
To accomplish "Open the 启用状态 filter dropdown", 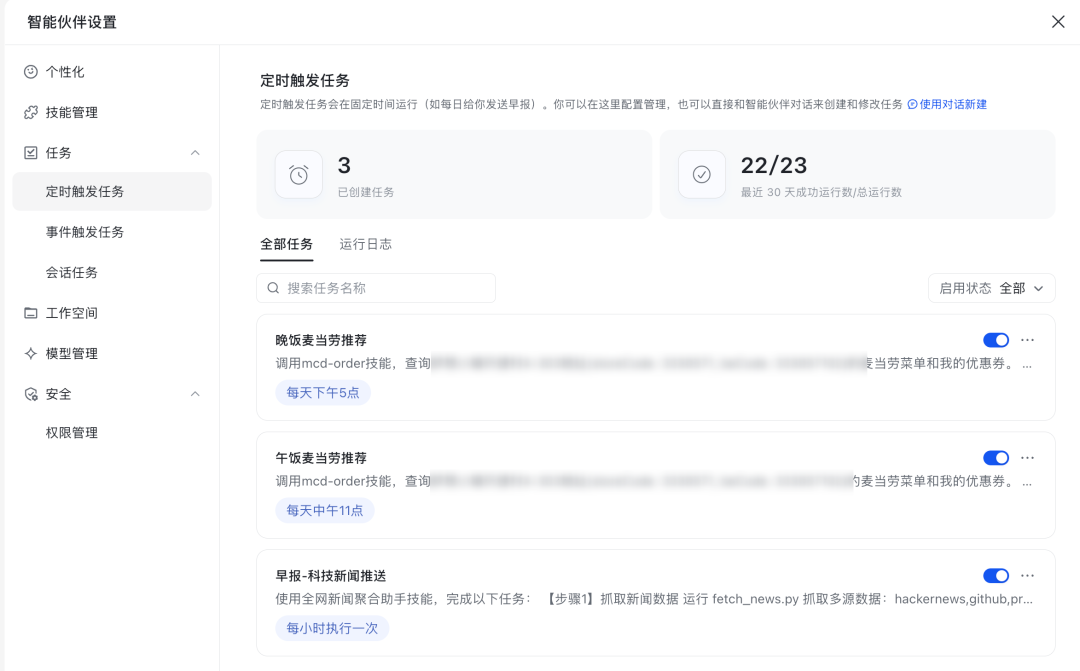I will (991, 288).
